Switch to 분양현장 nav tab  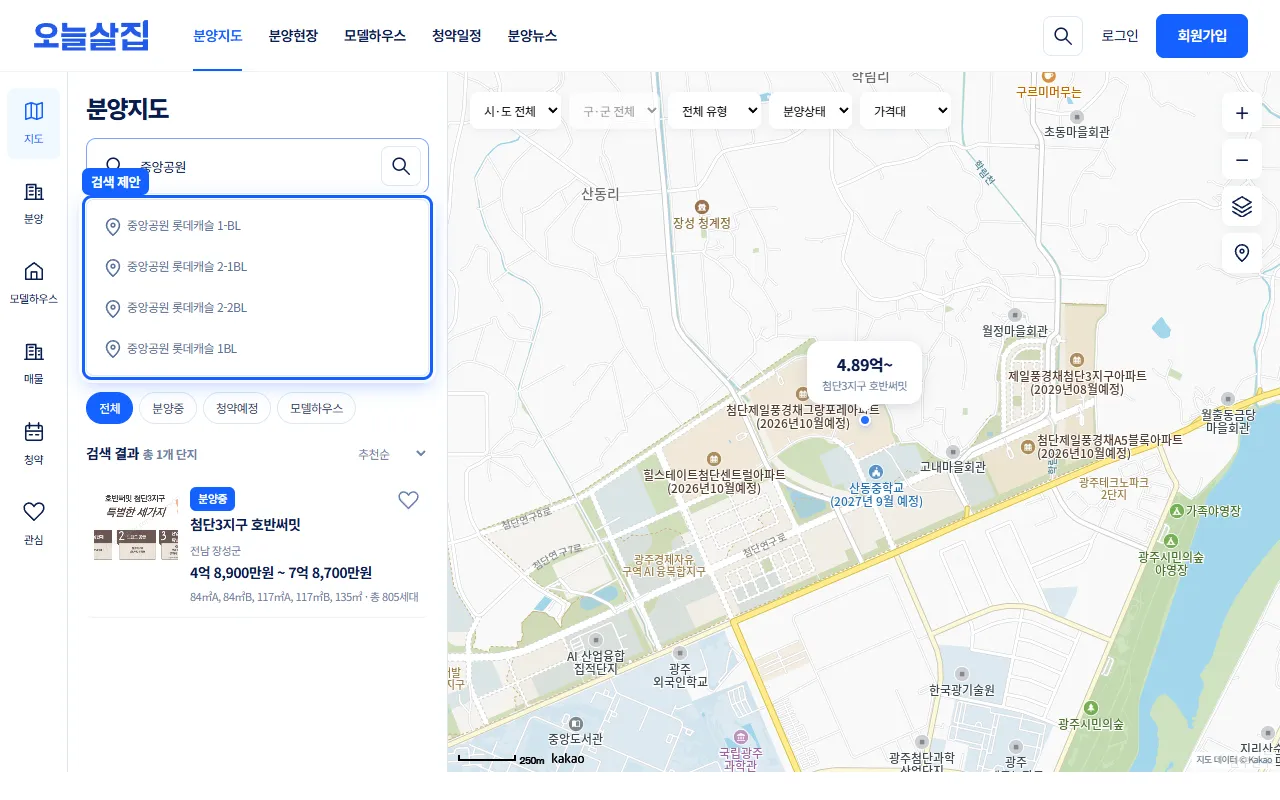(293, 36)
